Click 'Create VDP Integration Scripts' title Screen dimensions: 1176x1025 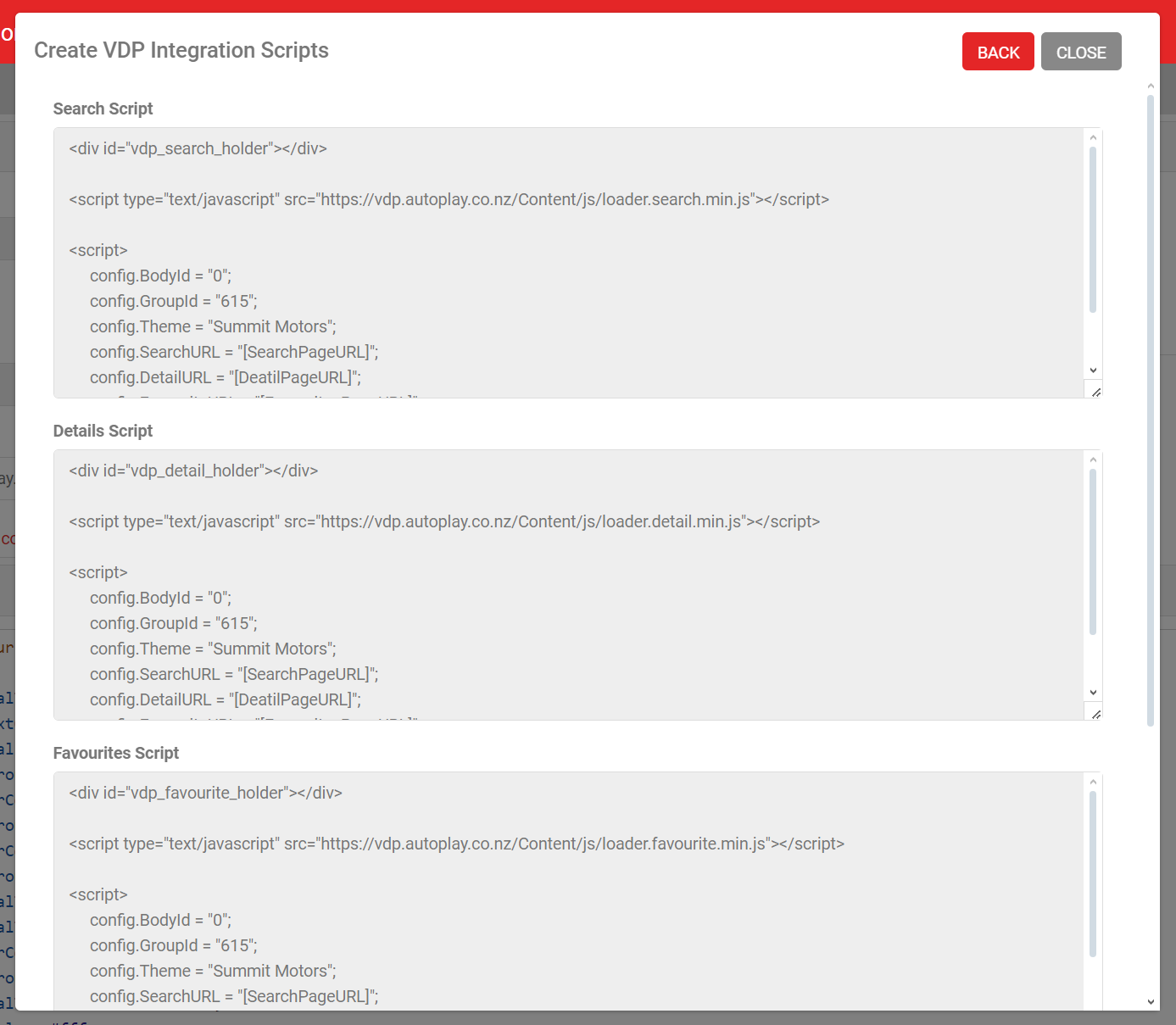[181, 50]
